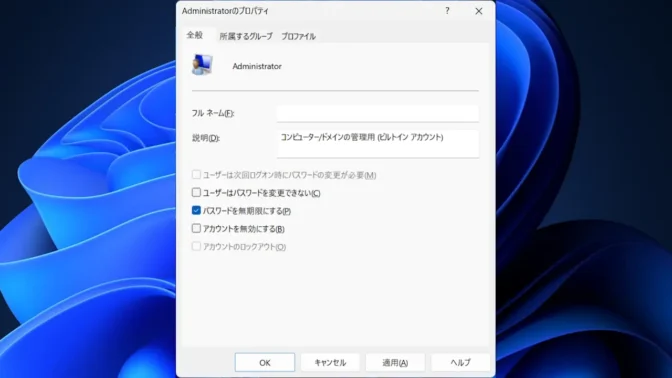
Task: Select the Administrator name text
Action: click(x=257, y=66)
